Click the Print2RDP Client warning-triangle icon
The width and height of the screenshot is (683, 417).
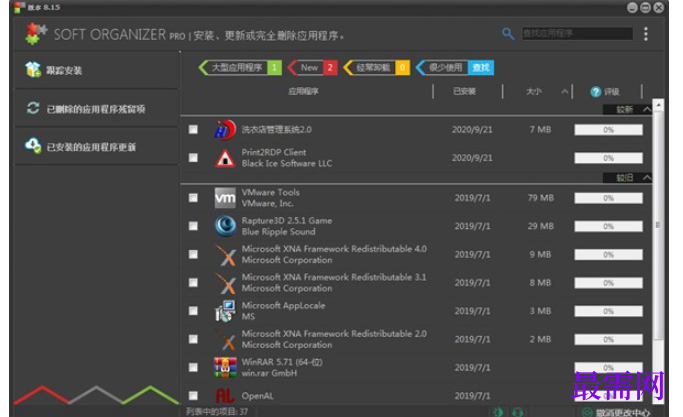pyautogui.click(x=225, y=158)
